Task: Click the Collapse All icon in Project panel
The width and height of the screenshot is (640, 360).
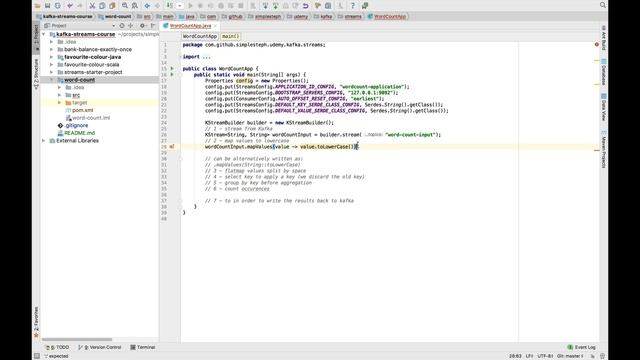Action: click(131, 26)
